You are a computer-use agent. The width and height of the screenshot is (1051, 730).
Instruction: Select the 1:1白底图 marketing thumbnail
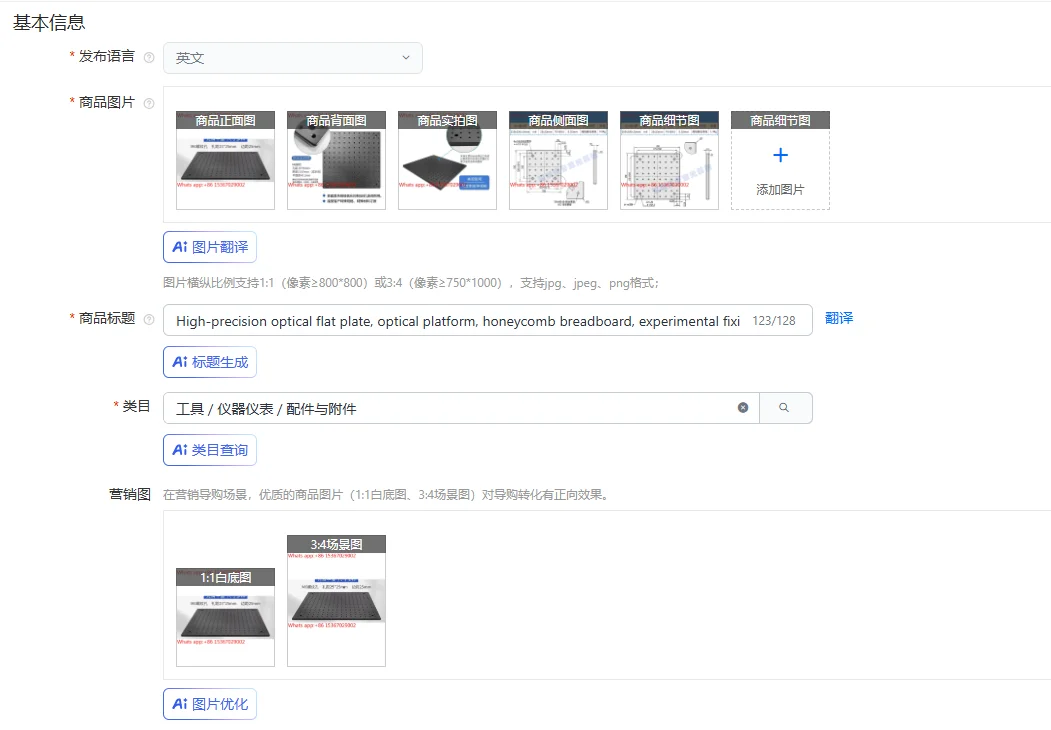click(225, 617)
